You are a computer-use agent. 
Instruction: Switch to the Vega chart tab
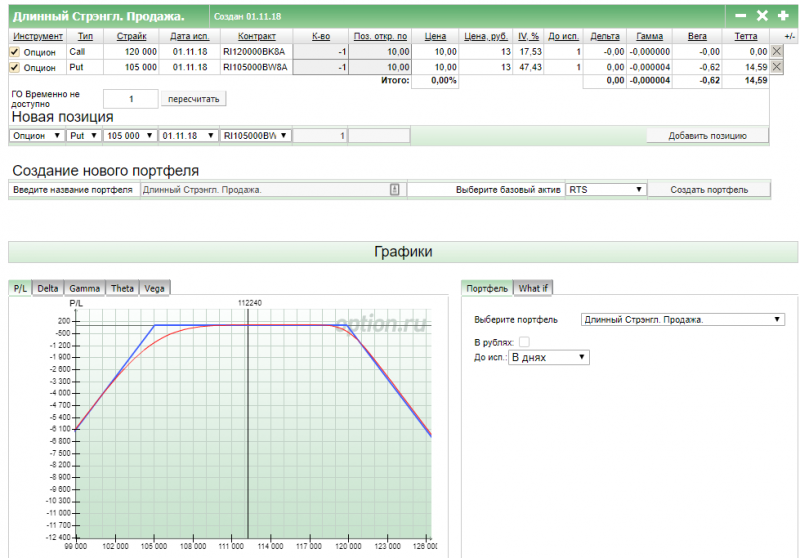[x=155, y=288]
